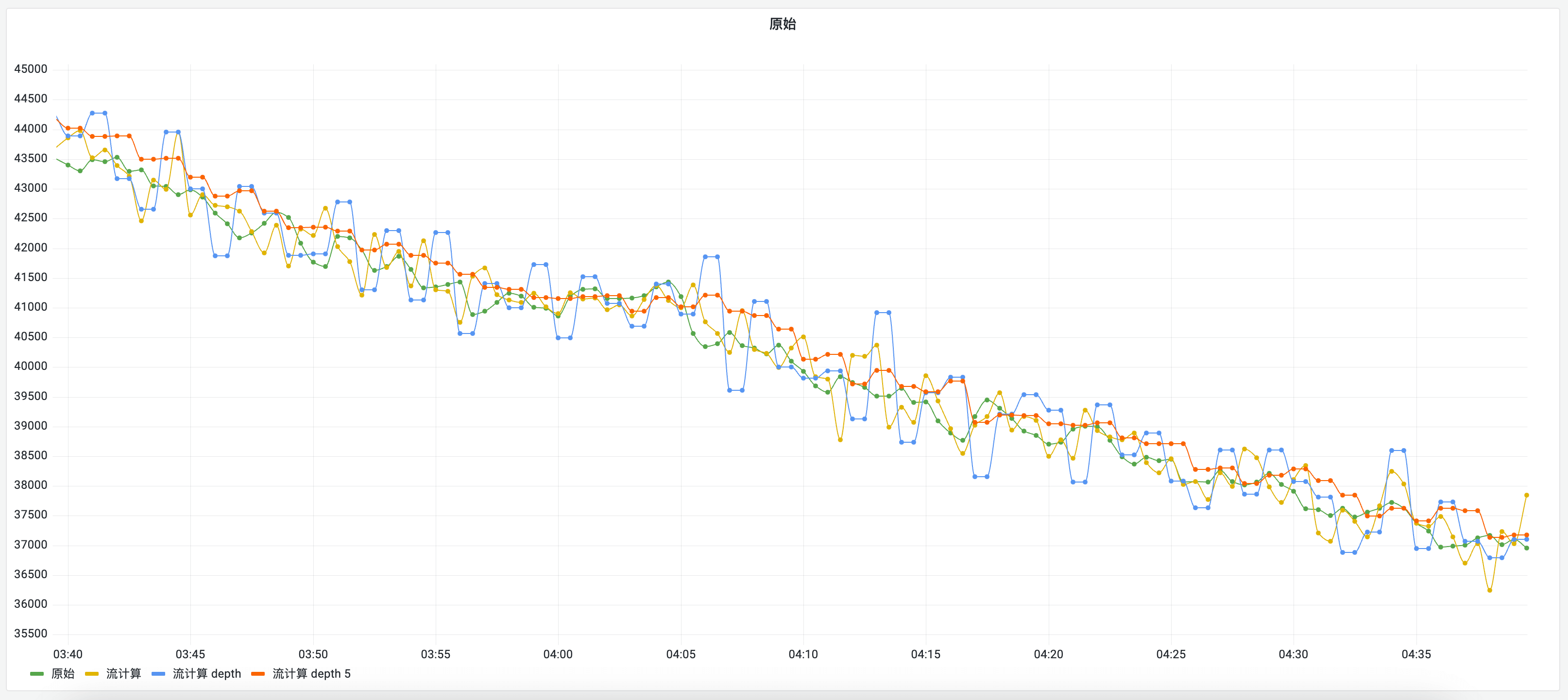
Task: Toggle the 流计算 series legend label
Action: (x=123, y=674)
